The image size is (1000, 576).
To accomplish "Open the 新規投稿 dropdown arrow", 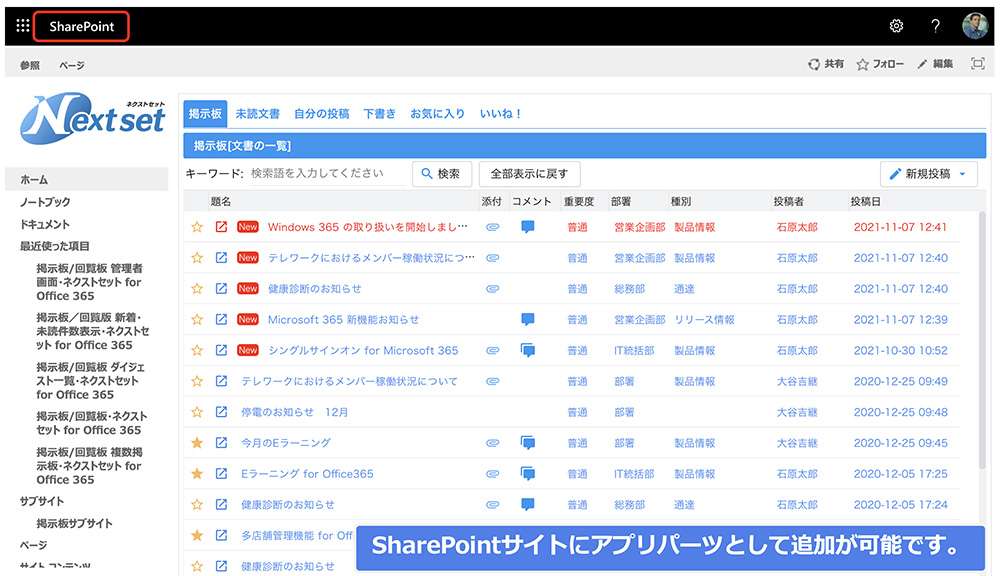I will (x=962, y=174).
